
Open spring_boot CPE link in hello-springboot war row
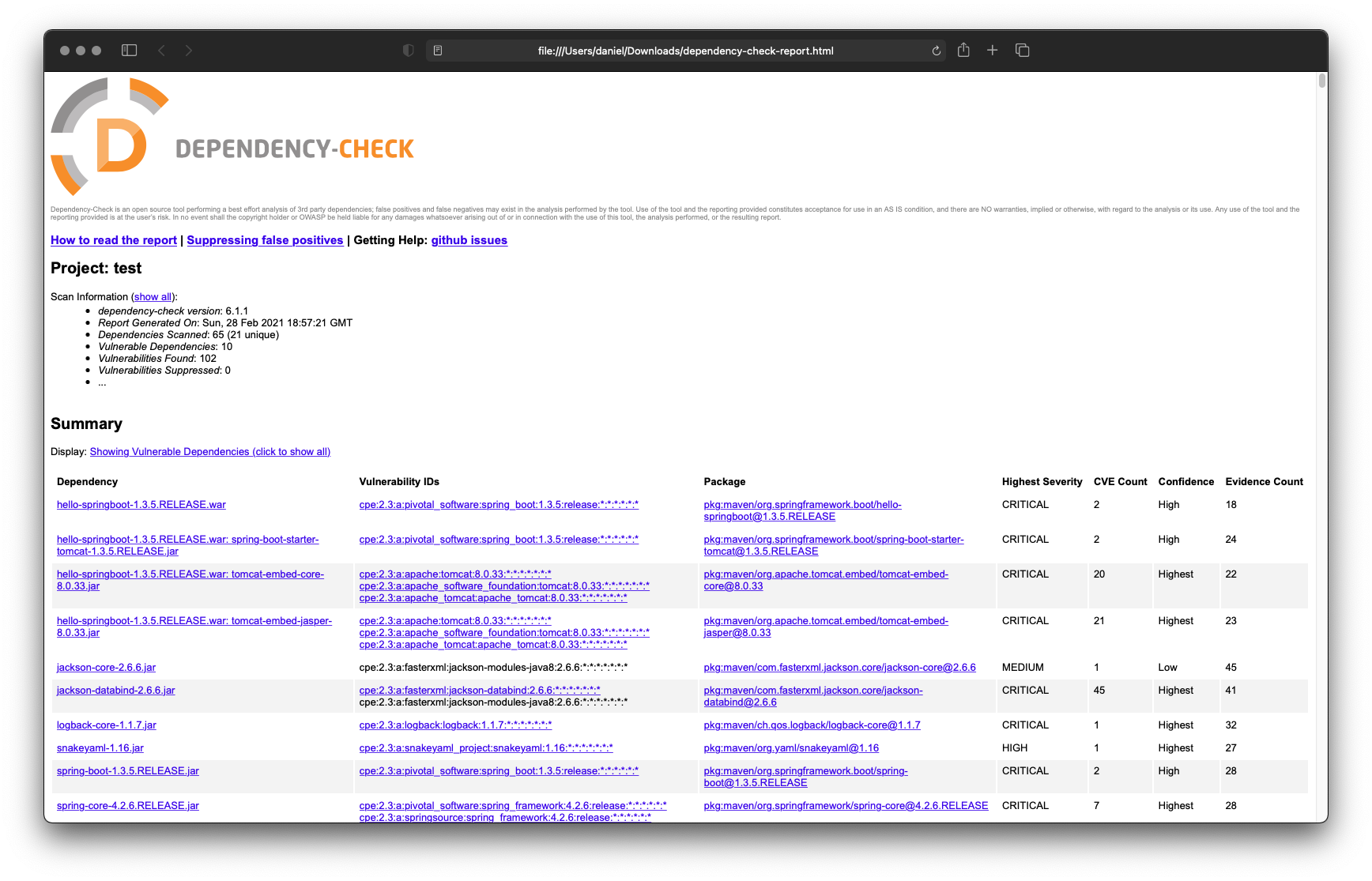[x=499, y=505]
